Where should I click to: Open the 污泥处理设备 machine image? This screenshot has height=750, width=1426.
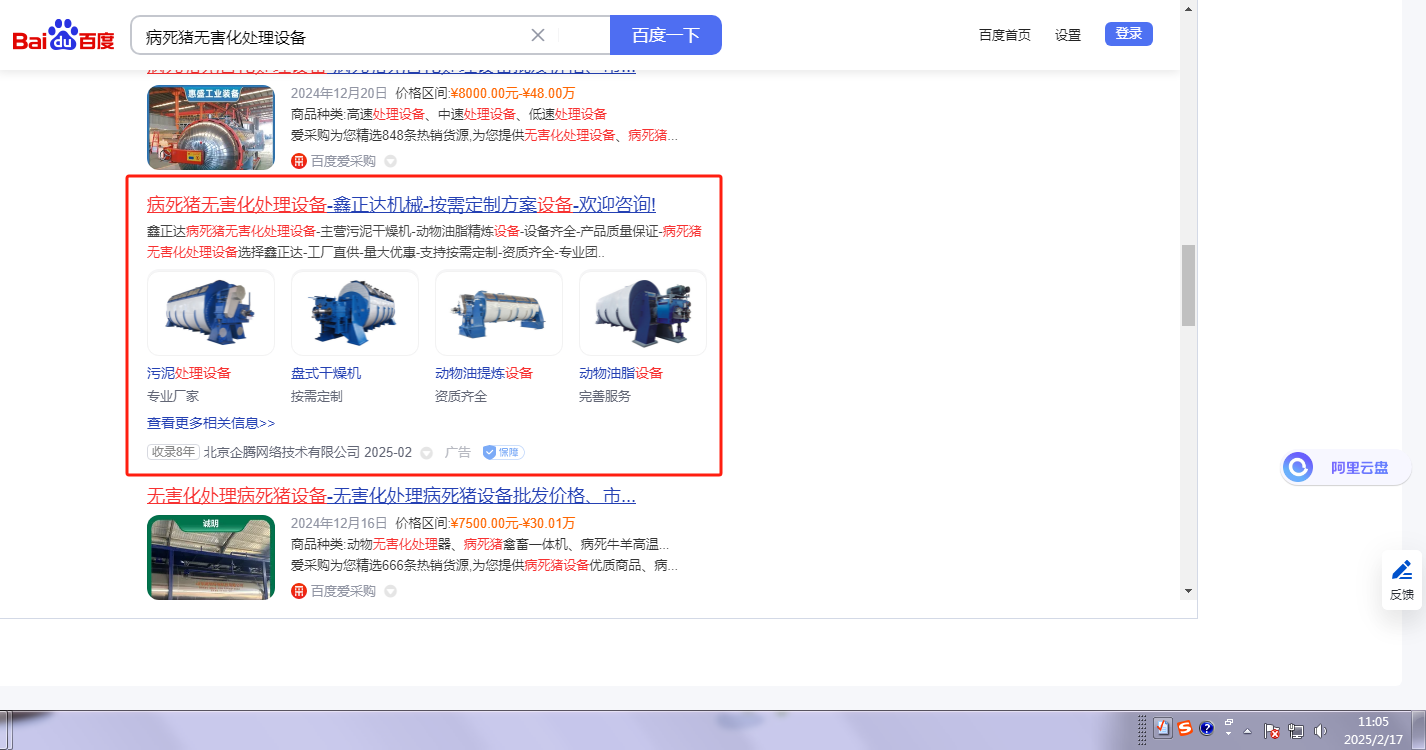coord(211,313)
